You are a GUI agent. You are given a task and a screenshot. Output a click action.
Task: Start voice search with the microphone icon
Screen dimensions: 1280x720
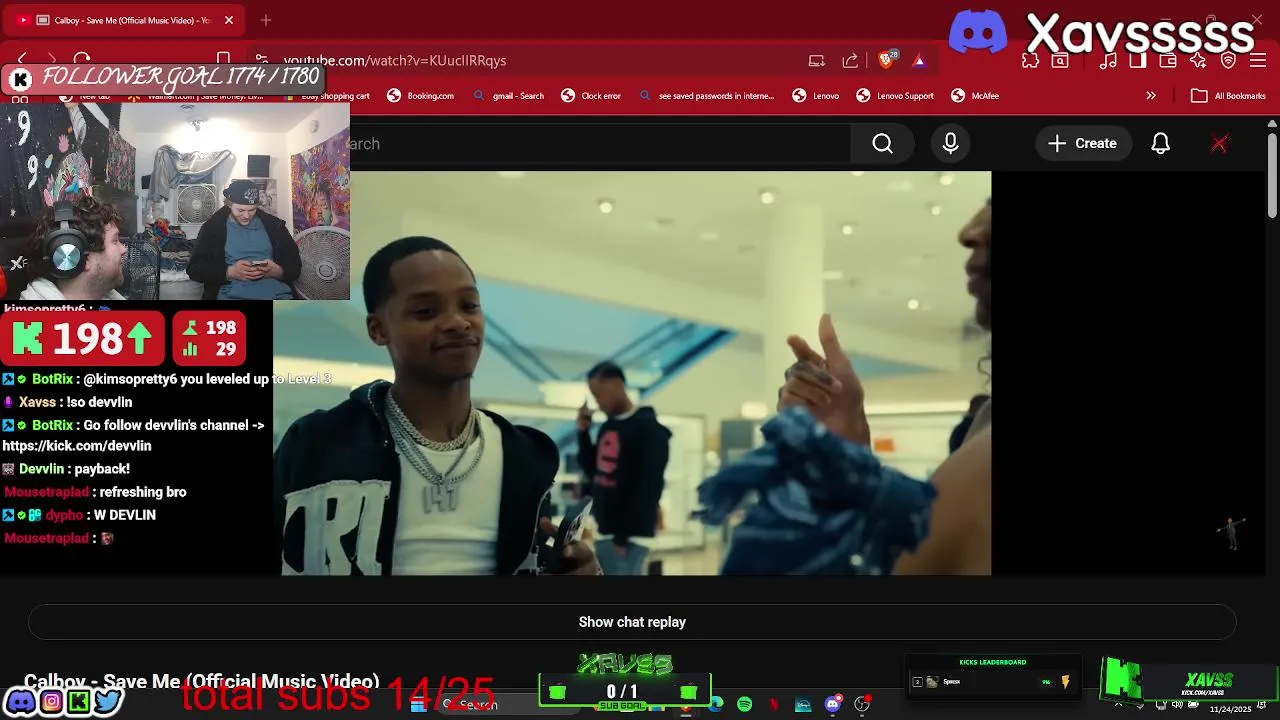[x=950, y=144]
